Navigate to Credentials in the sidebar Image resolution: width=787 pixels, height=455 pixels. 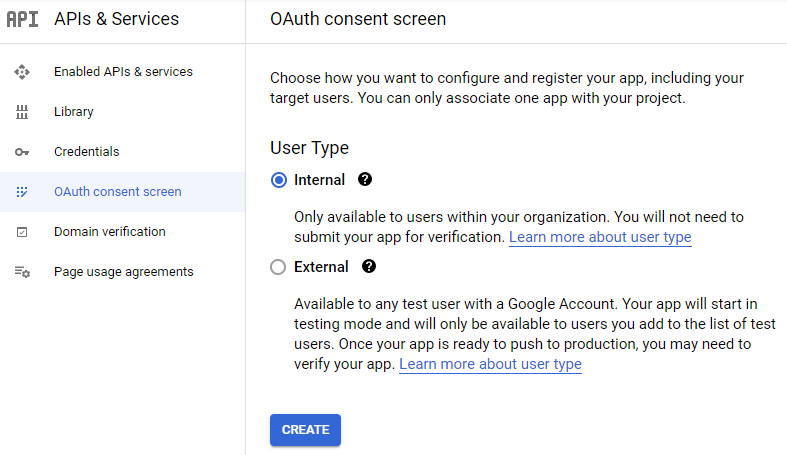click(86, 152)
